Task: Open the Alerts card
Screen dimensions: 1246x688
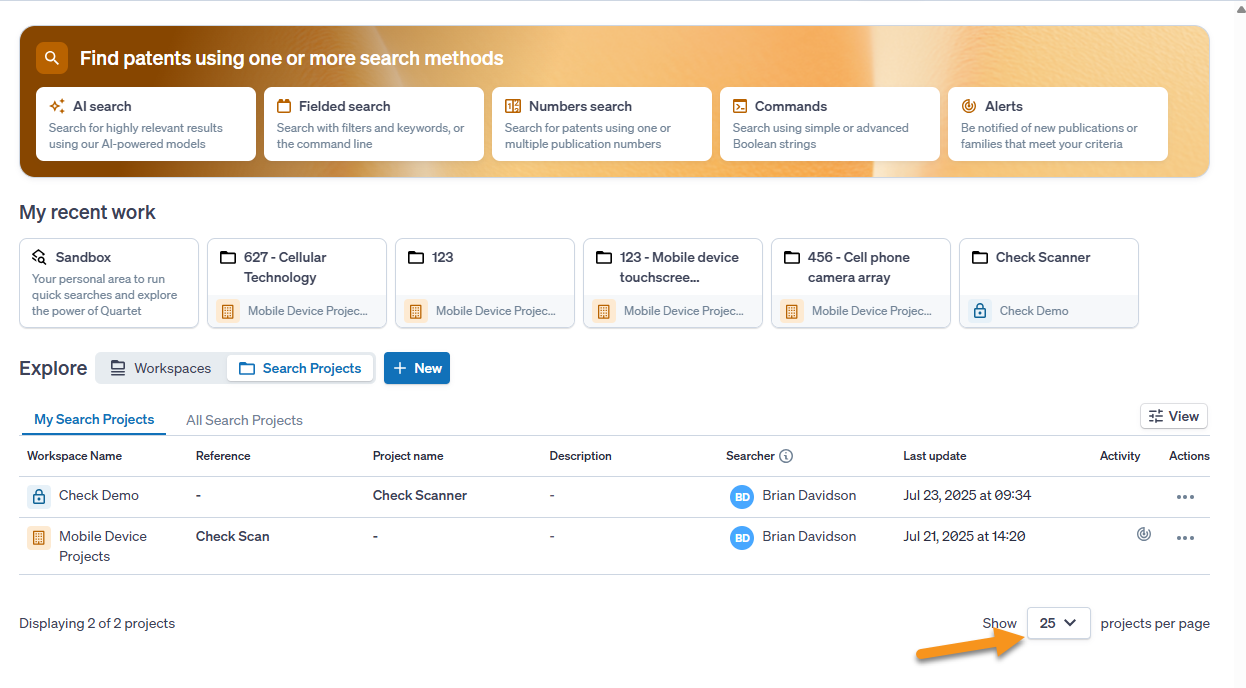Action: (1058, 124)
